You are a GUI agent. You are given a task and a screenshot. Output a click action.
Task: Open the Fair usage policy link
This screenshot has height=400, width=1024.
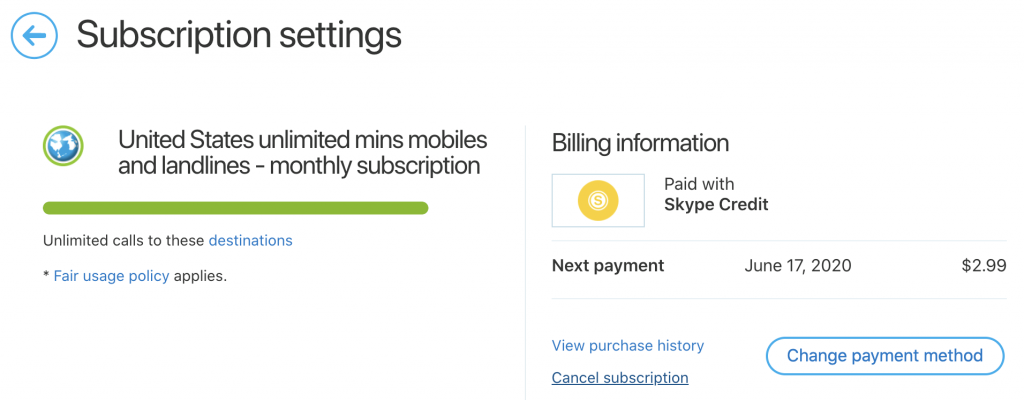coord(111,276)
